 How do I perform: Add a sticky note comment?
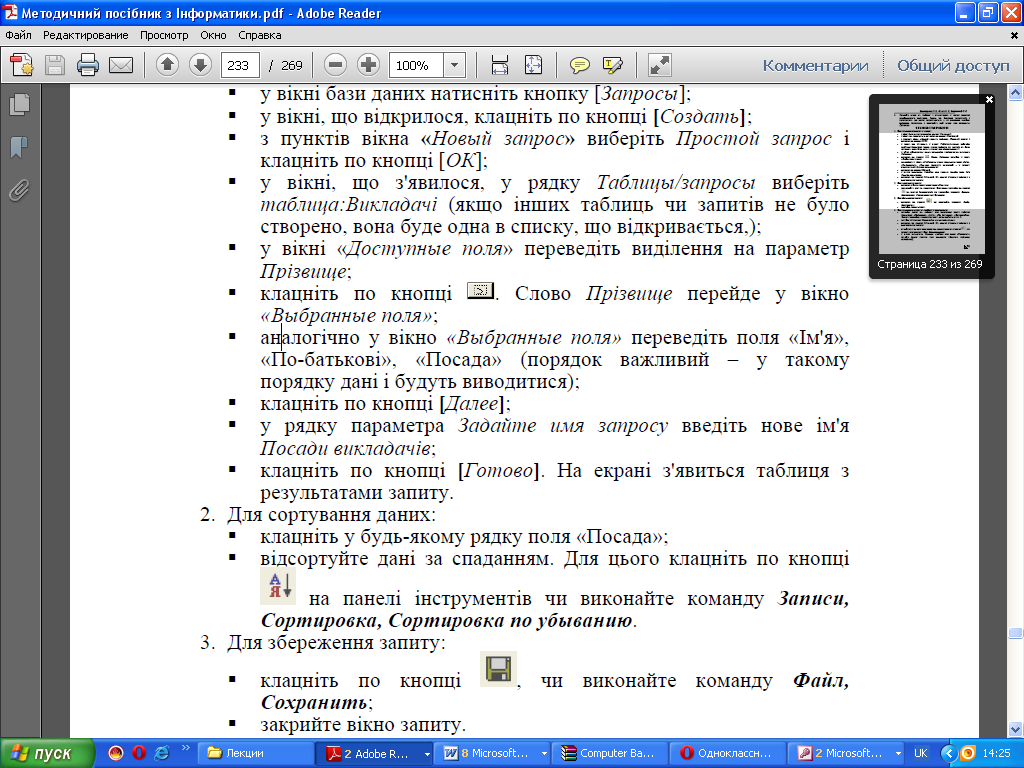[579, 65]
